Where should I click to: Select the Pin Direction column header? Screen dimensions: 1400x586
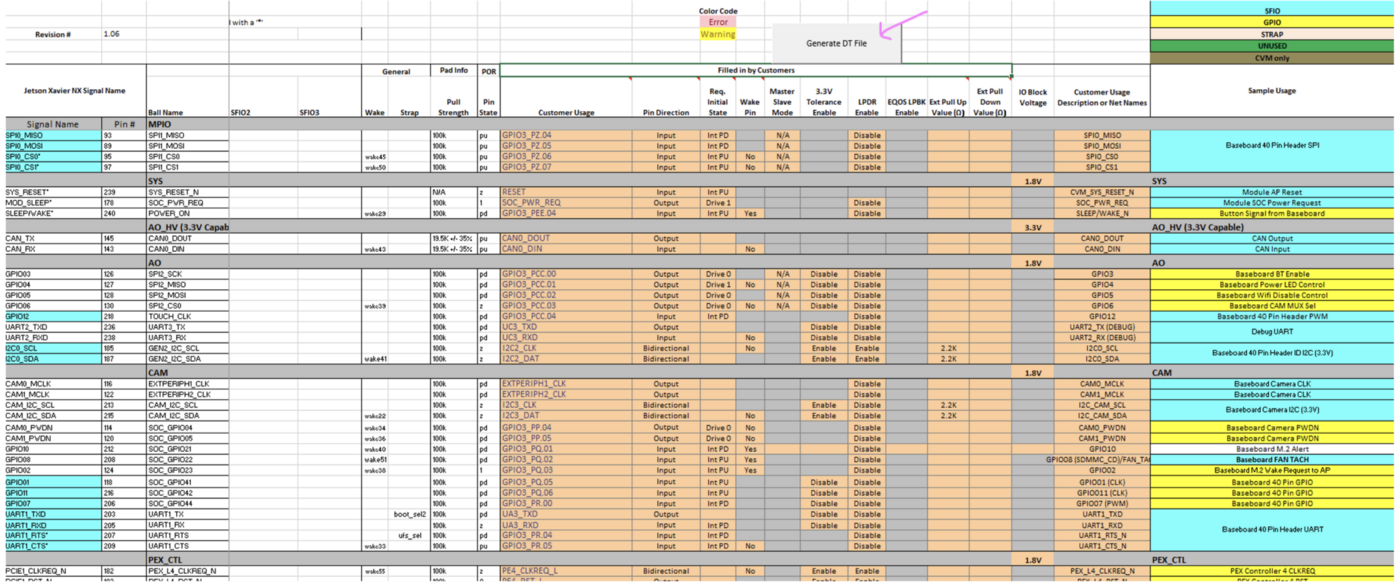coord(666,113)
